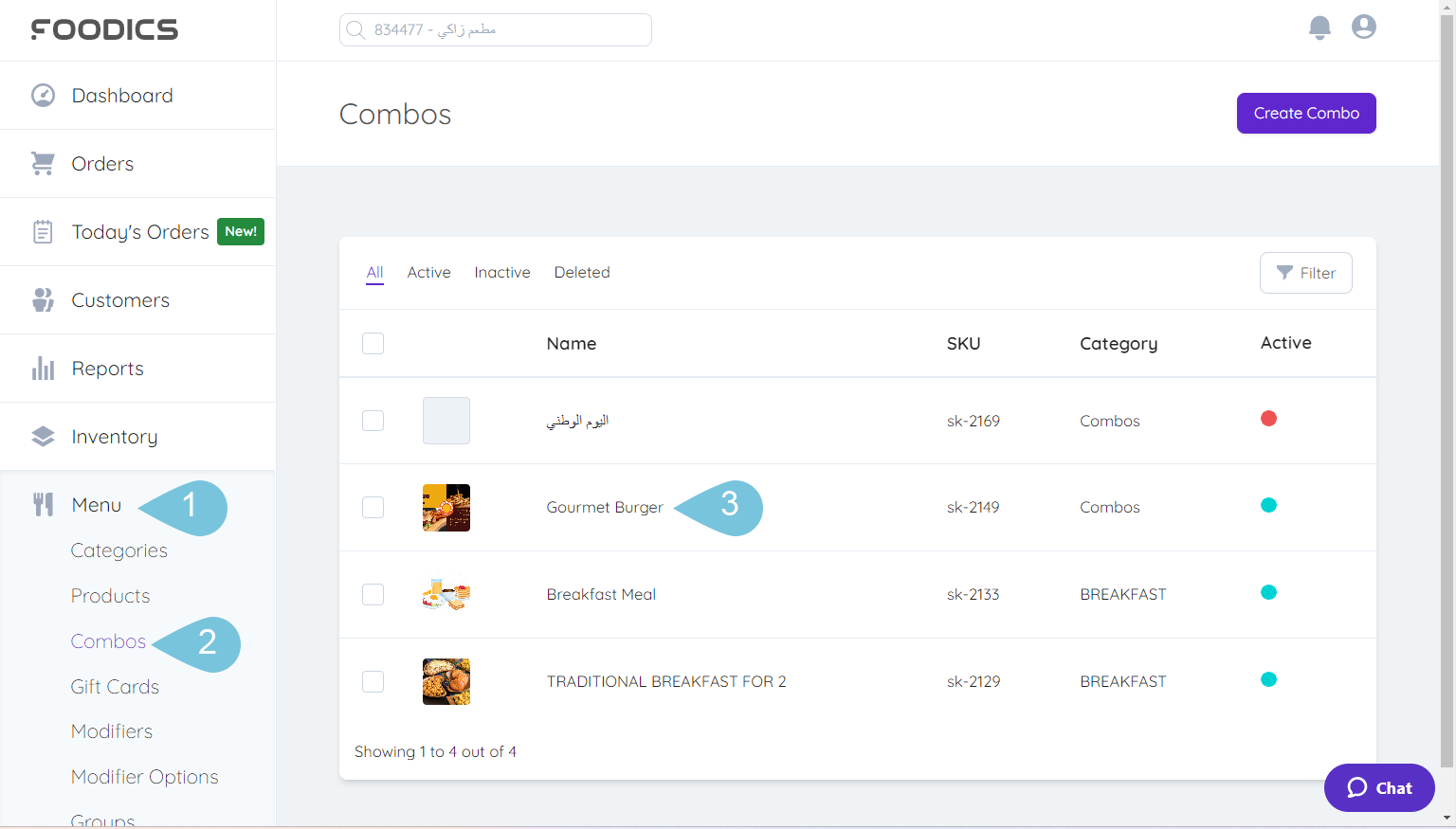Open the Dashboard speedometer icon
Viewport: 1456px width, 829px height.
[x=43, y=95]
